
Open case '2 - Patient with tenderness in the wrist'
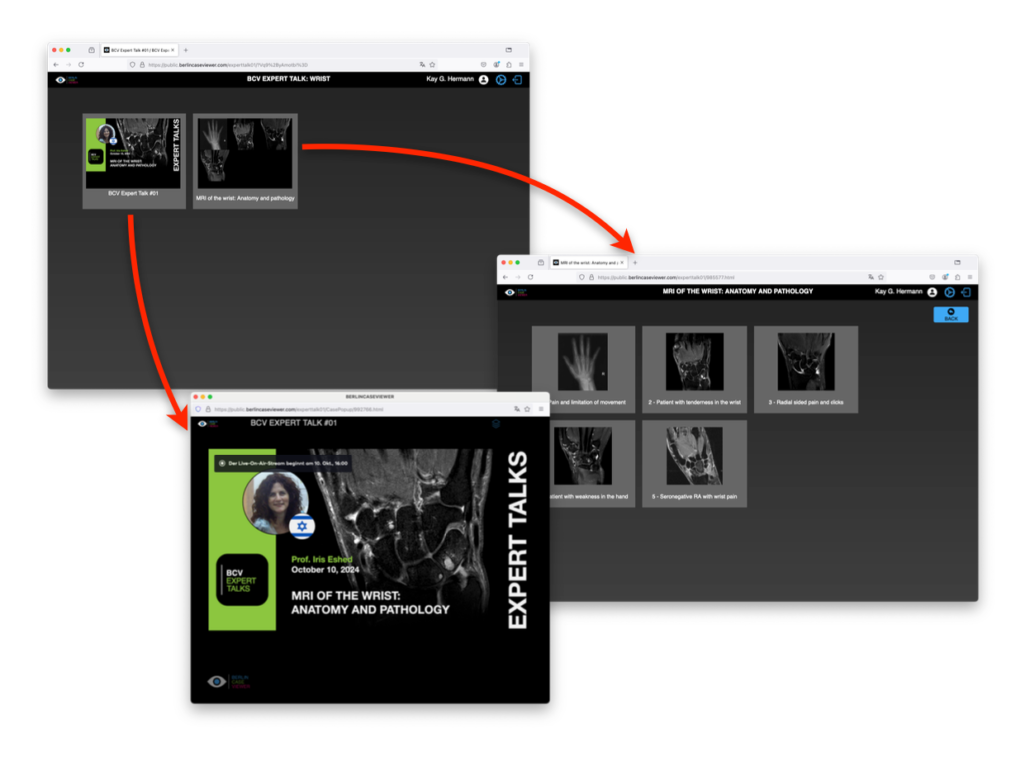(x=694, y=369)
